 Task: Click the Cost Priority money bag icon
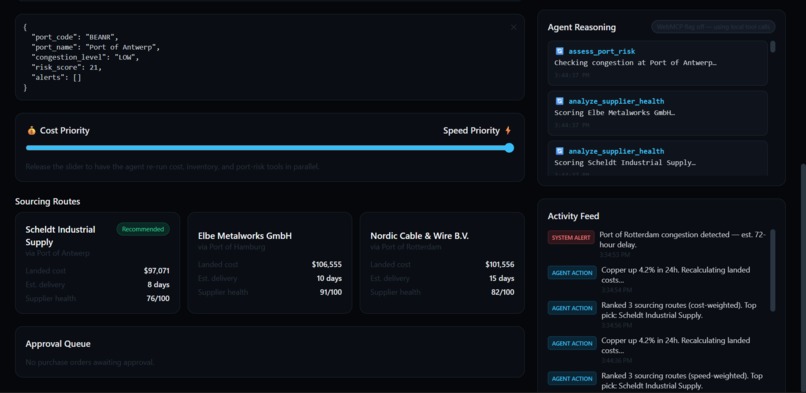(x=31, y=130)
